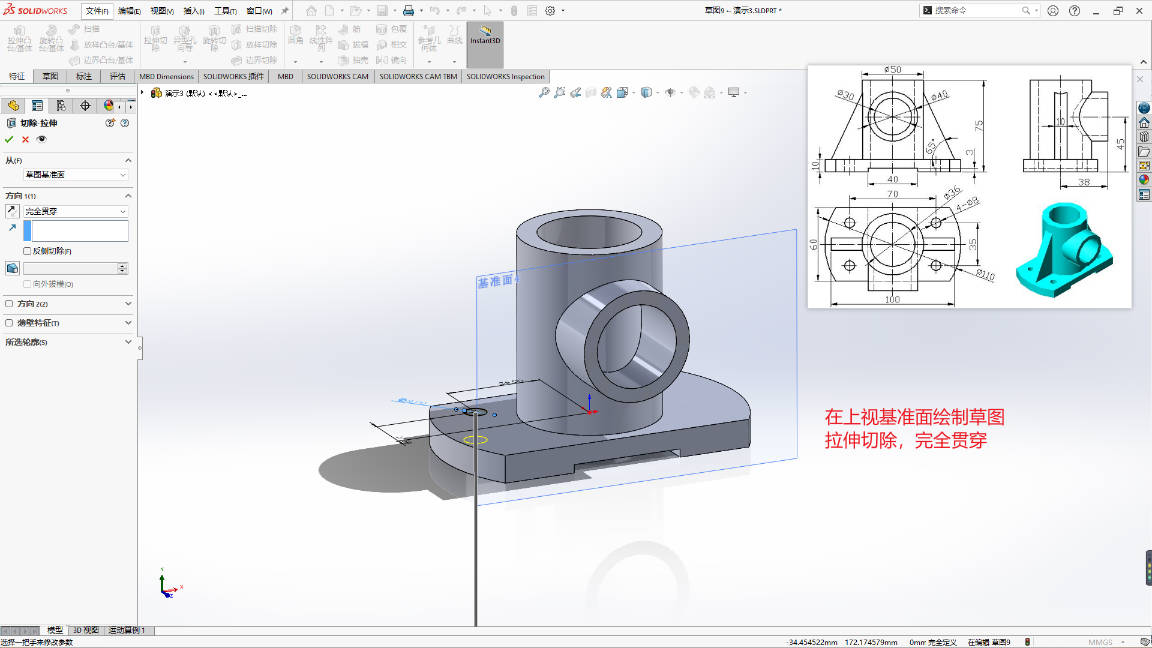Open 工具 Tools menu

(226, 10)
